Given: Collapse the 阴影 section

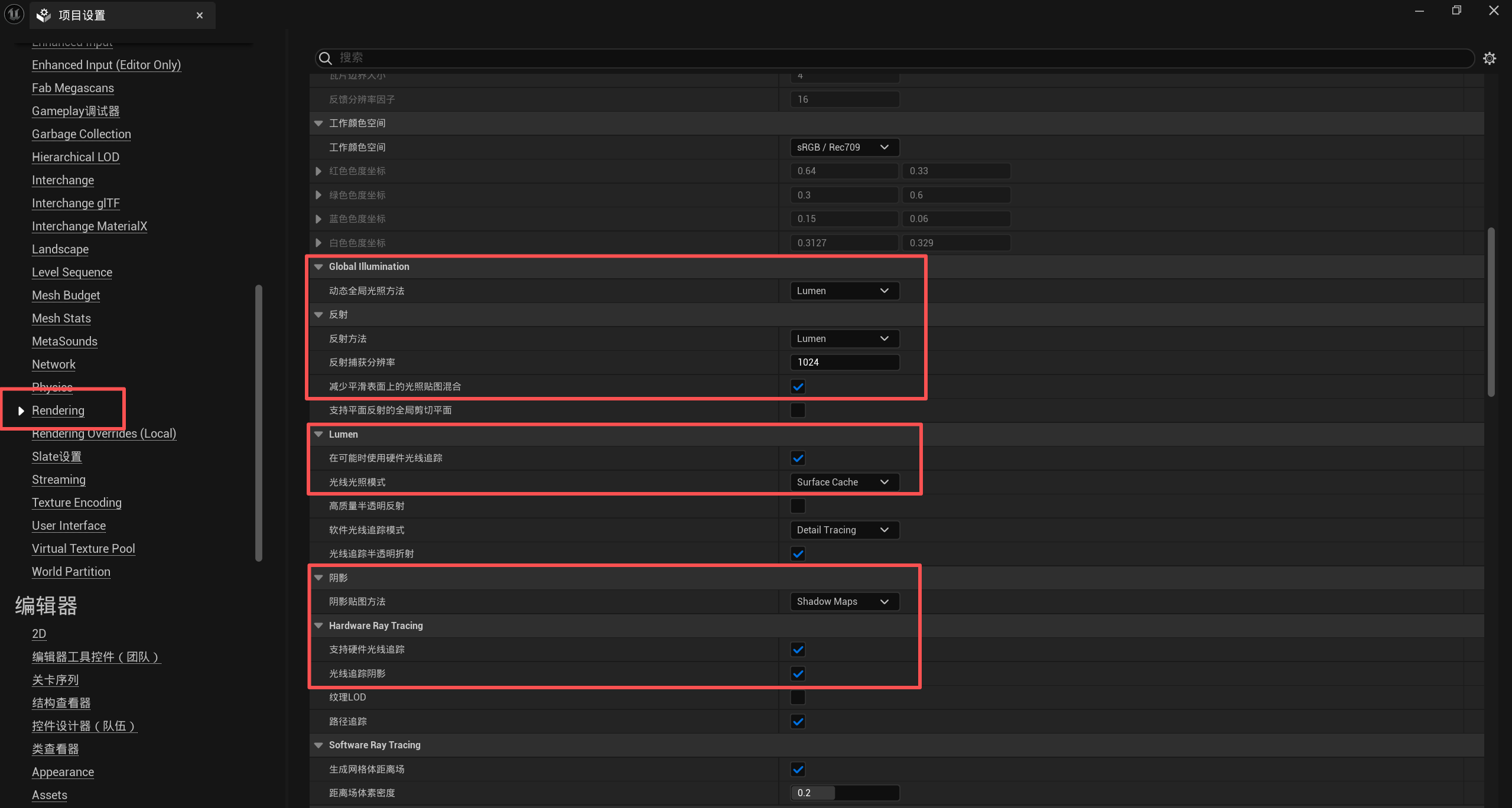Looking at the screenshot, I should 318,578.
